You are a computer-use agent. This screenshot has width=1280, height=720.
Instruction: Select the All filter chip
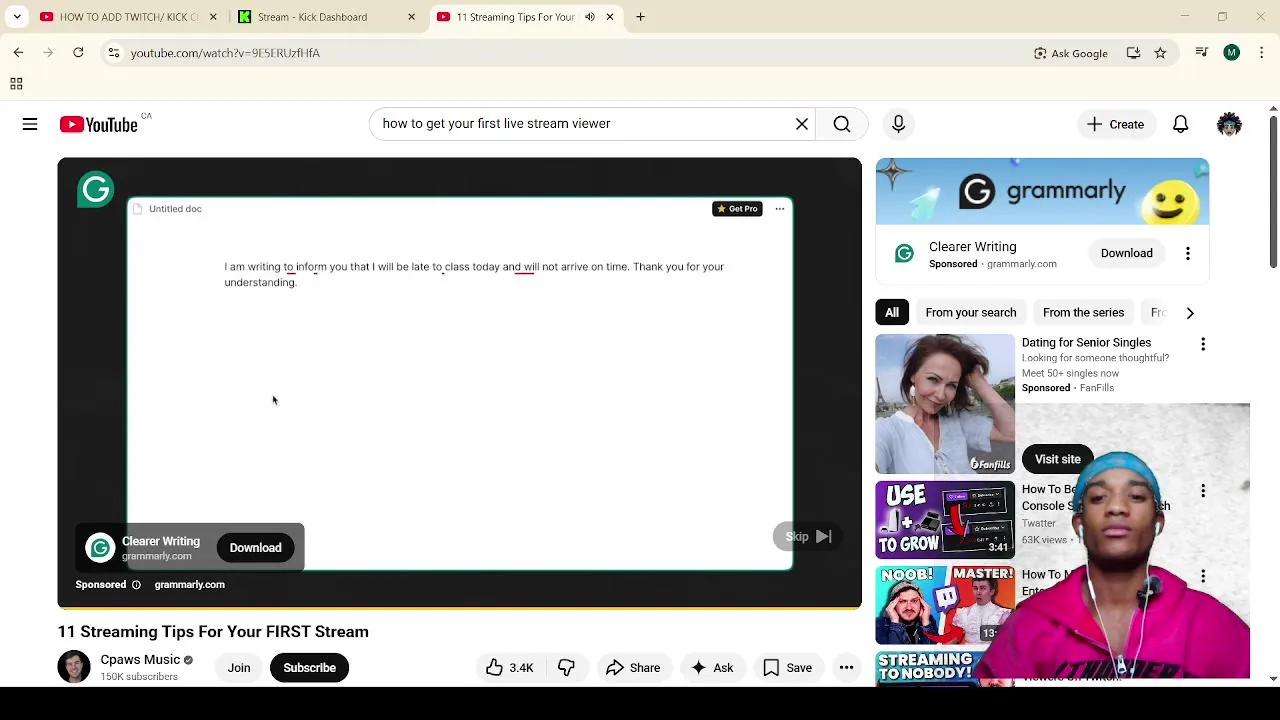(x=892, y=313)
